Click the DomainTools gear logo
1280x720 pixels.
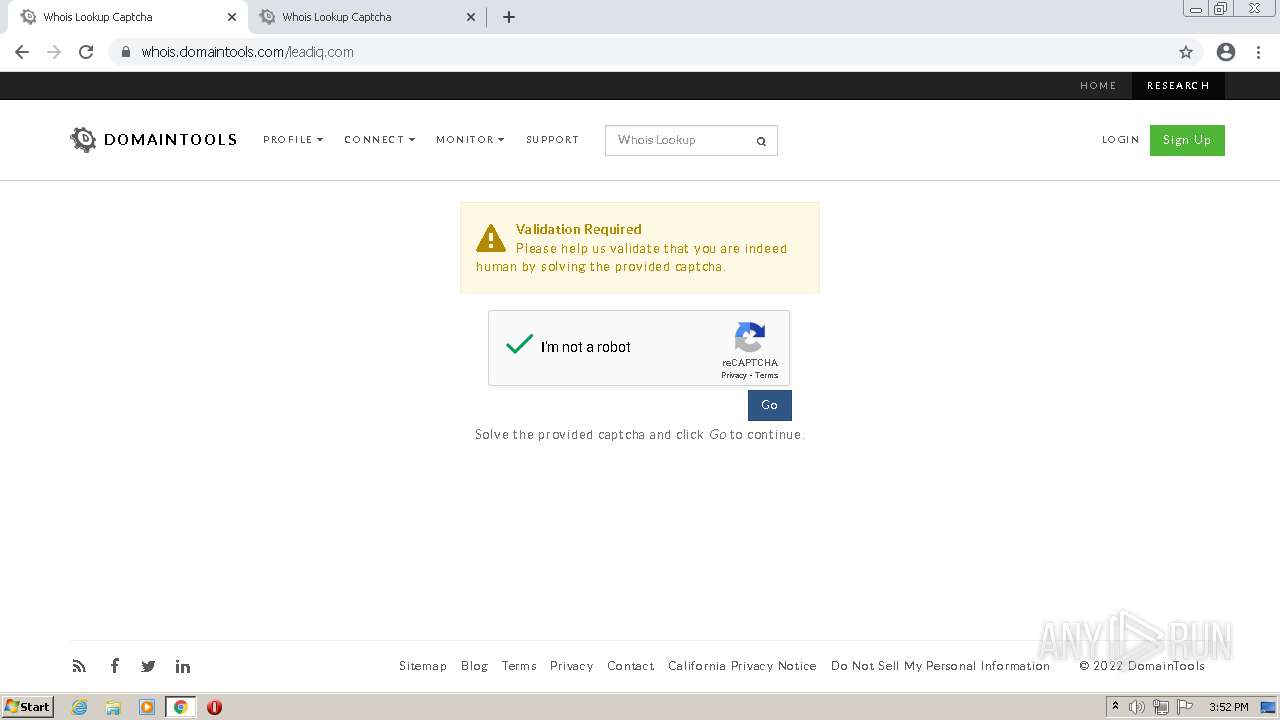coord(83,139)
